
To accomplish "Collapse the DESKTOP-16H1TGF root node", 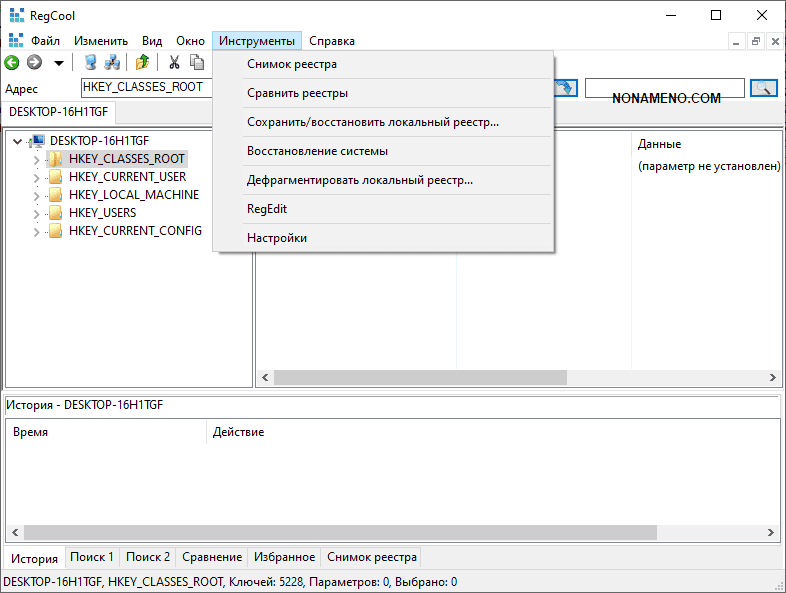I will point(18,141).
